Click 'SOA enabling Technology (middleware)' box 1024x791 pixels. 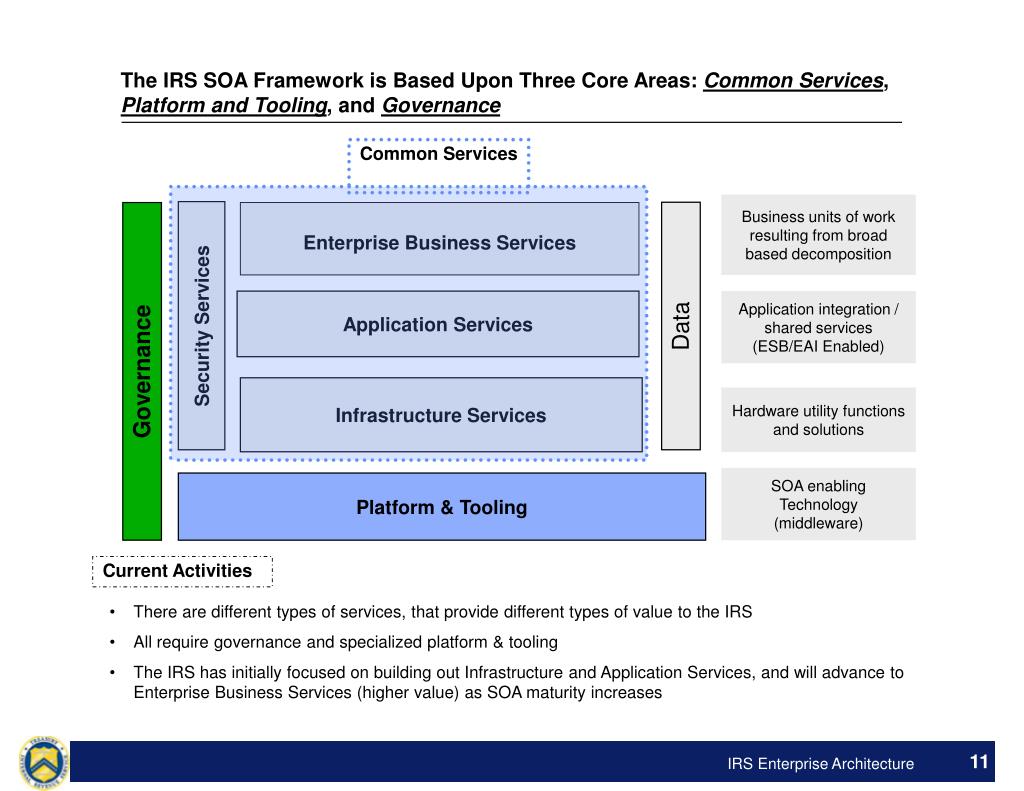click(818, 504)
